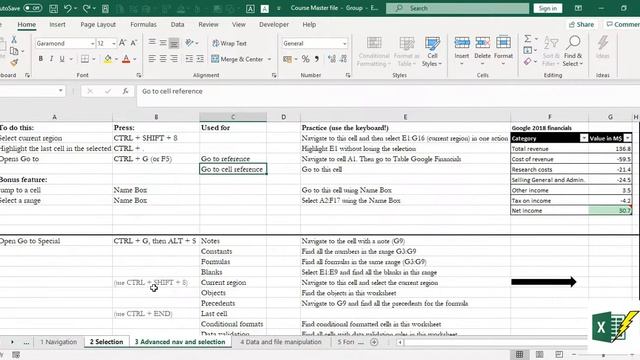The image size is (640, 360).
Task: Open the Value in M$ filter dropdown
Action: click(x=627, y=138)
